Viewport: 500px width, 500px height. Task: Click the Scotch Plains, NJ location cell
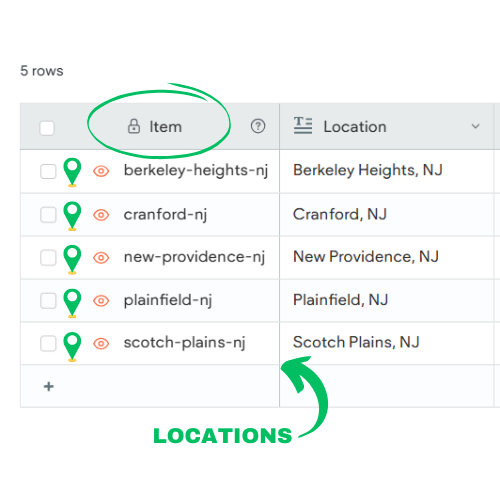[x=386, y=343]
